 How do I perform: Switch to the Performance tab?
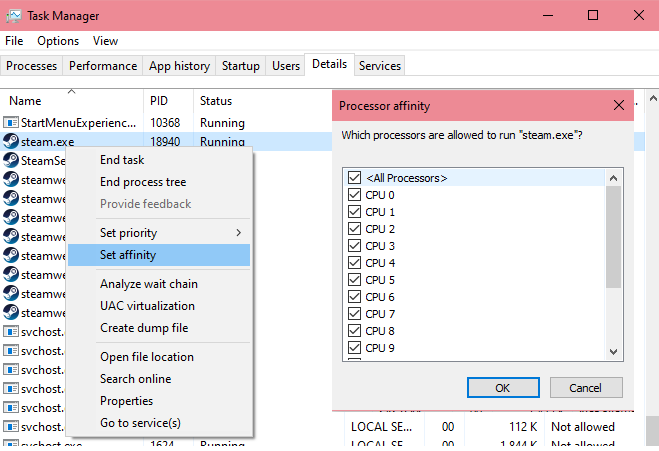103,66
